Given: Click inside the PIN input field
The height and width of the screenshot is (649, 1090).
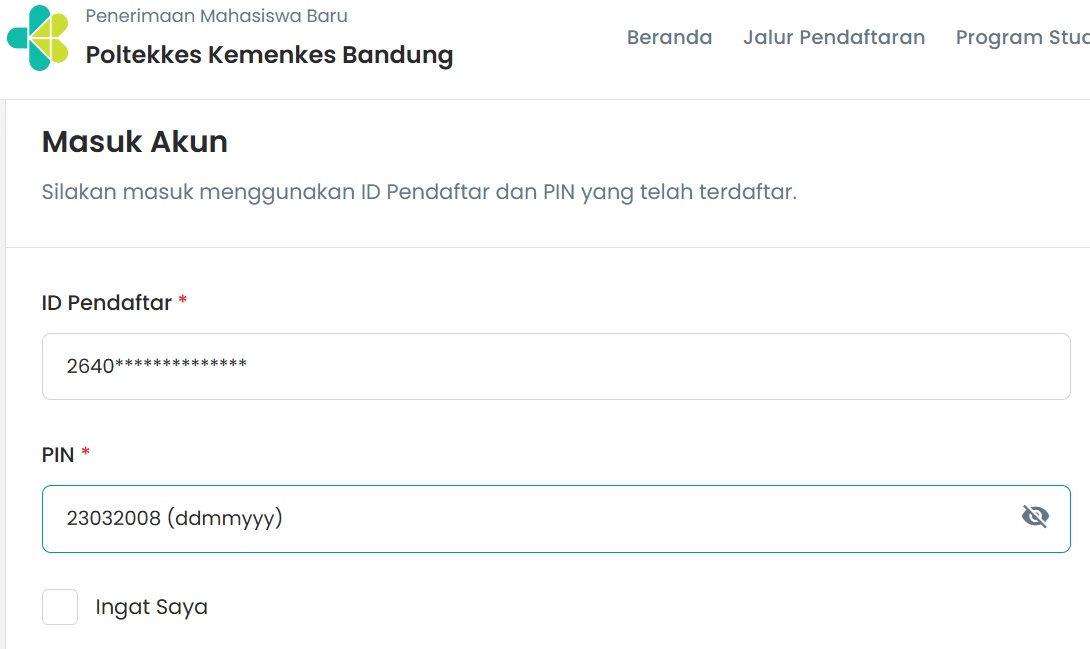Looking at the screenshot, I should click(x=556, y=519).
